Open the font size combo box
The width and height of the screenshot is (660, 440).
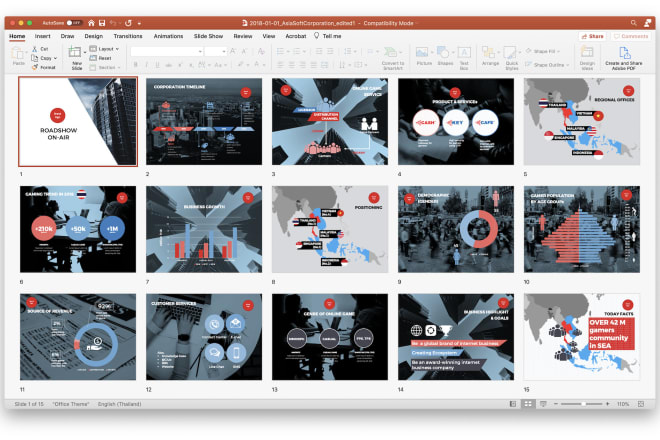tap(216, 51)
